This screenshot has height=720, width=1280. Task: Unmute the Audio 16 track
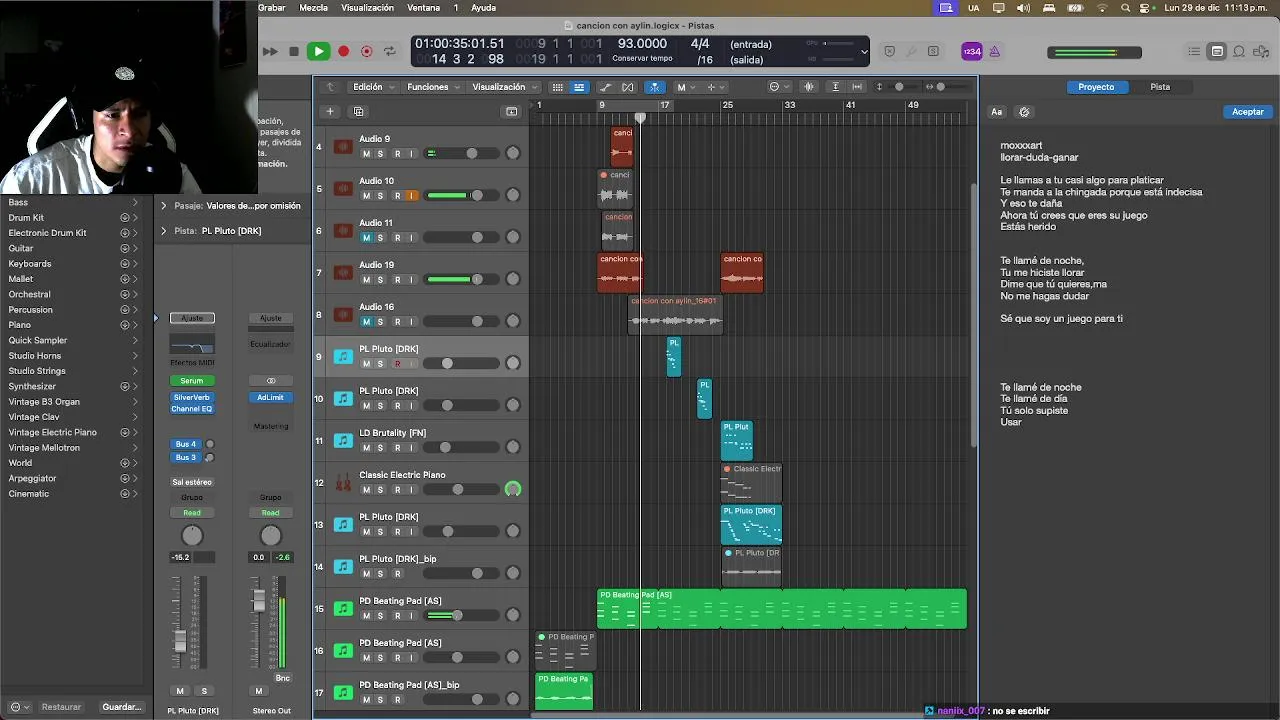click(x=366, y=322)
